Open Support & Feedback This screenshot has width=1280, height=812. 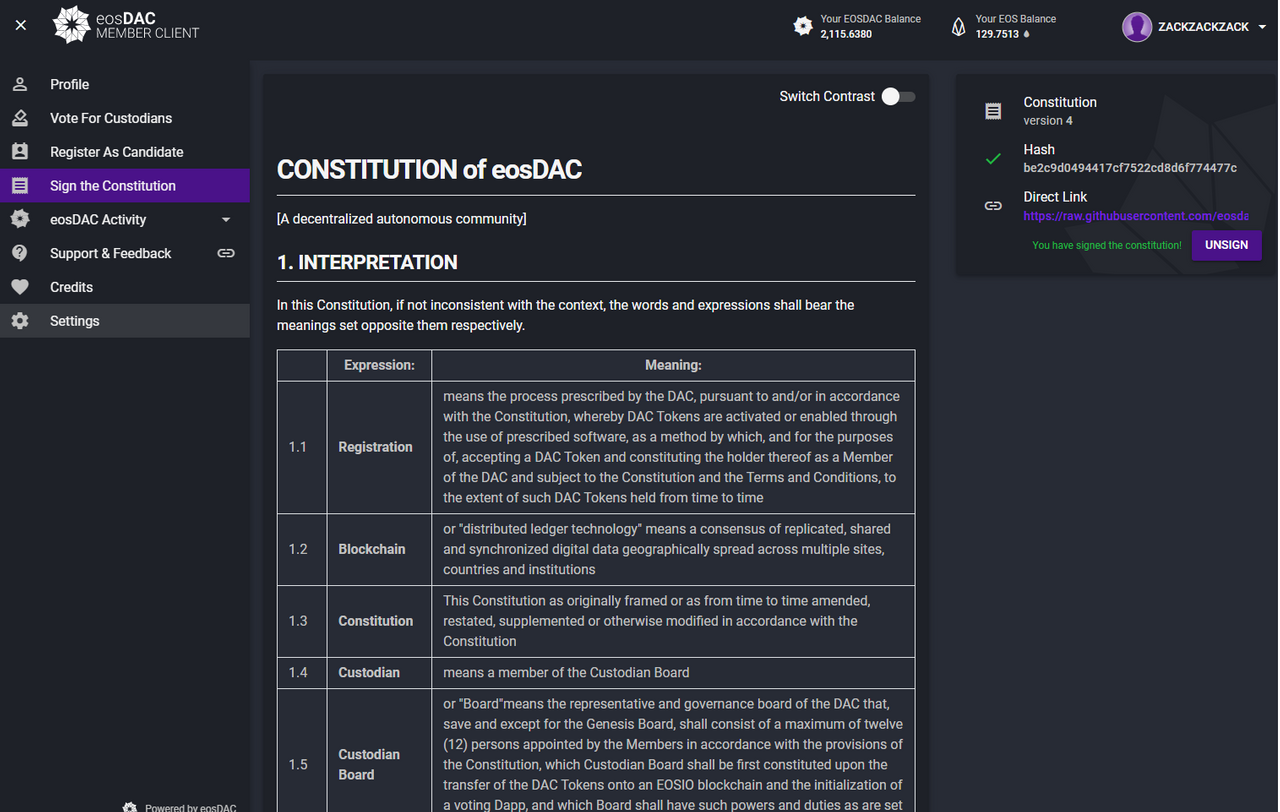[x=125, y=253]
